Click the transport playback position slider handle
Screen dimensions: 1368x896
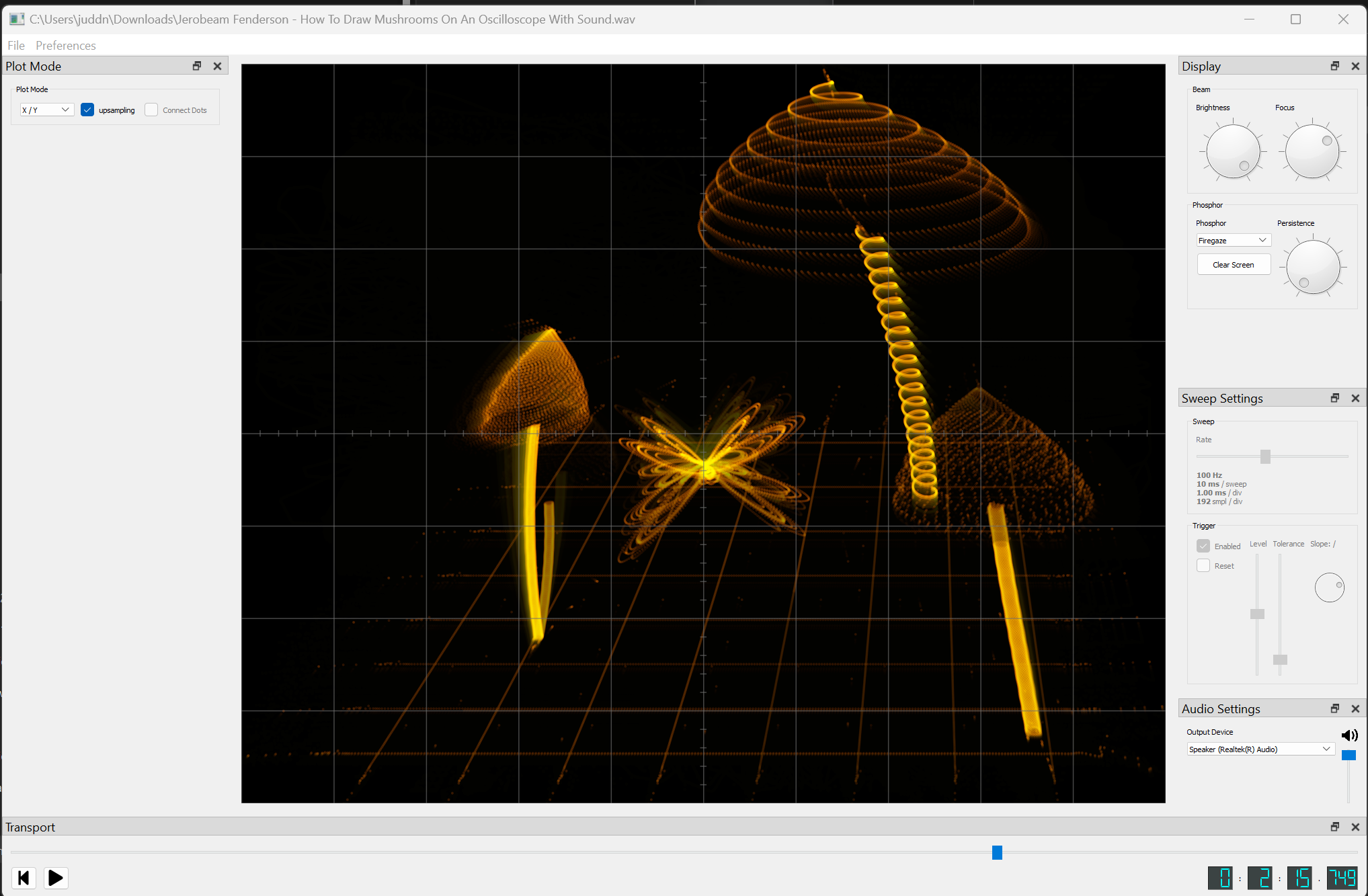(997, 852)
